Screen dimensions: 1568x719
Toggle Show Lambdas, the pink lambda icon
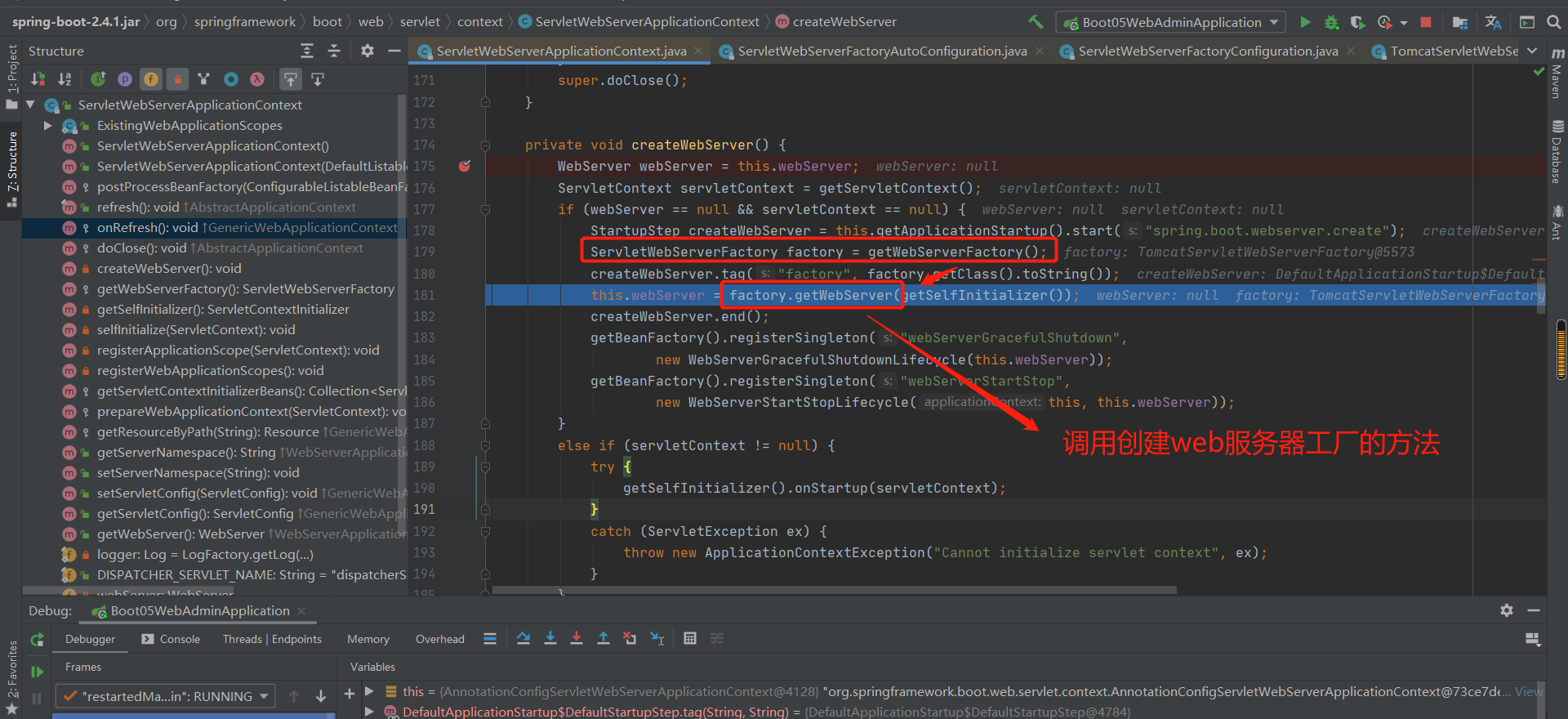click(x=257, y=79)
